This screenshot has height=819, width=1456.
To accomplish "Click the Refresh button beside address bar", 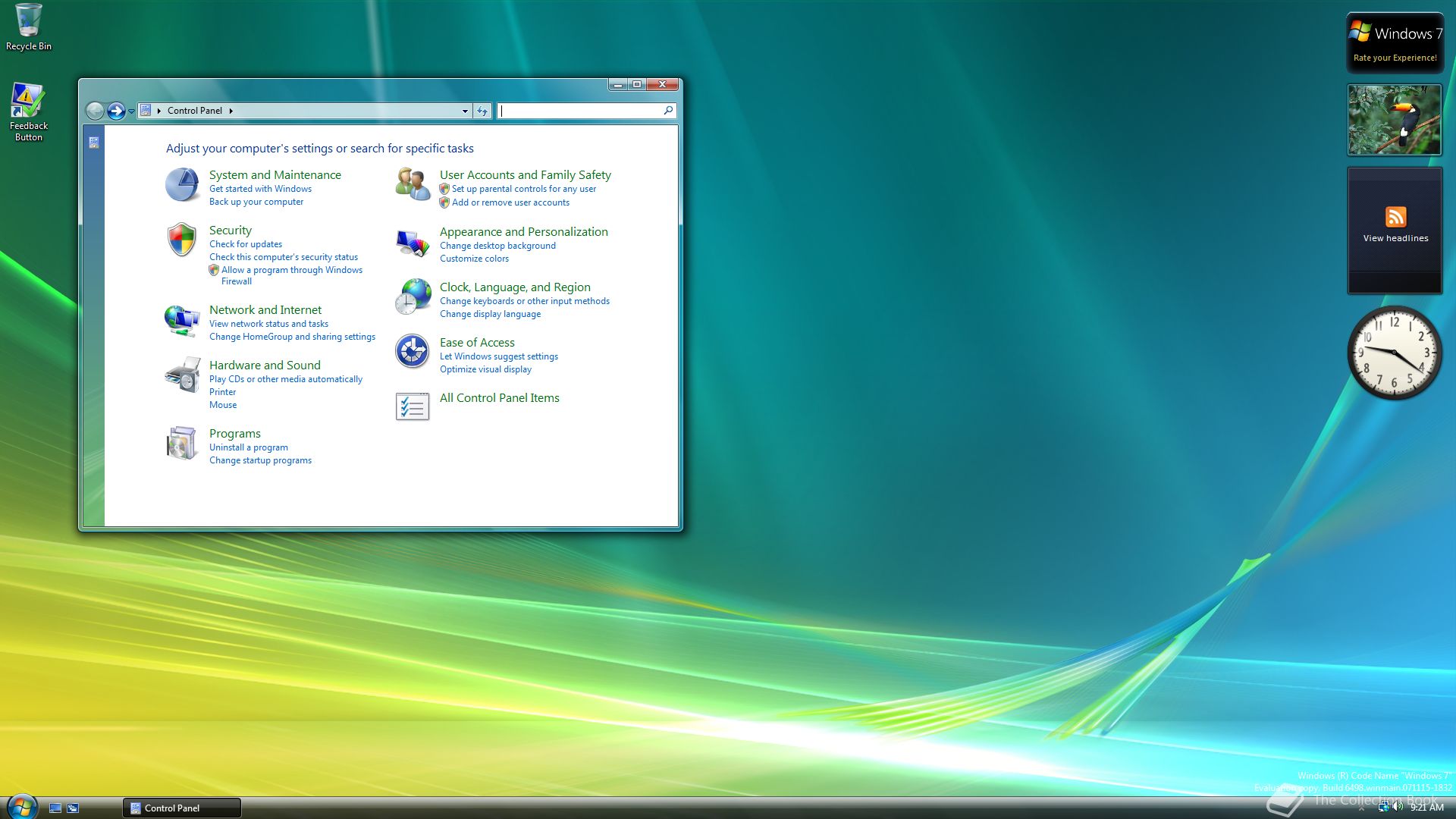I will (482, 111).
